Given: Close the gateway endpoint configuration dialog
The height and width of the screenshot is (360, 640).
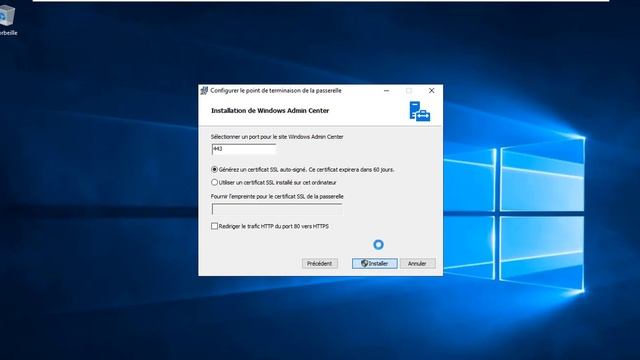Looking at the screenshot, I should (431, 91).
